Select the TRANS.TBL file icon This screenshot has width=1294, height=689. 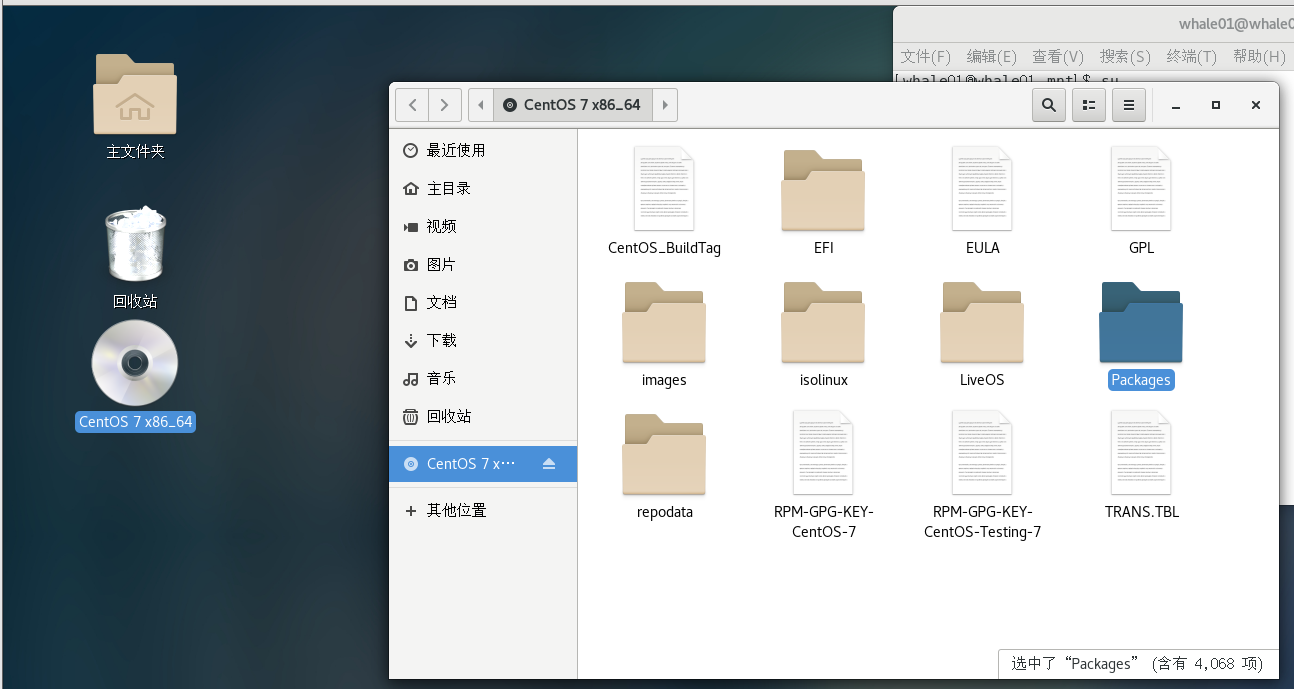[x=1141, y=452]
